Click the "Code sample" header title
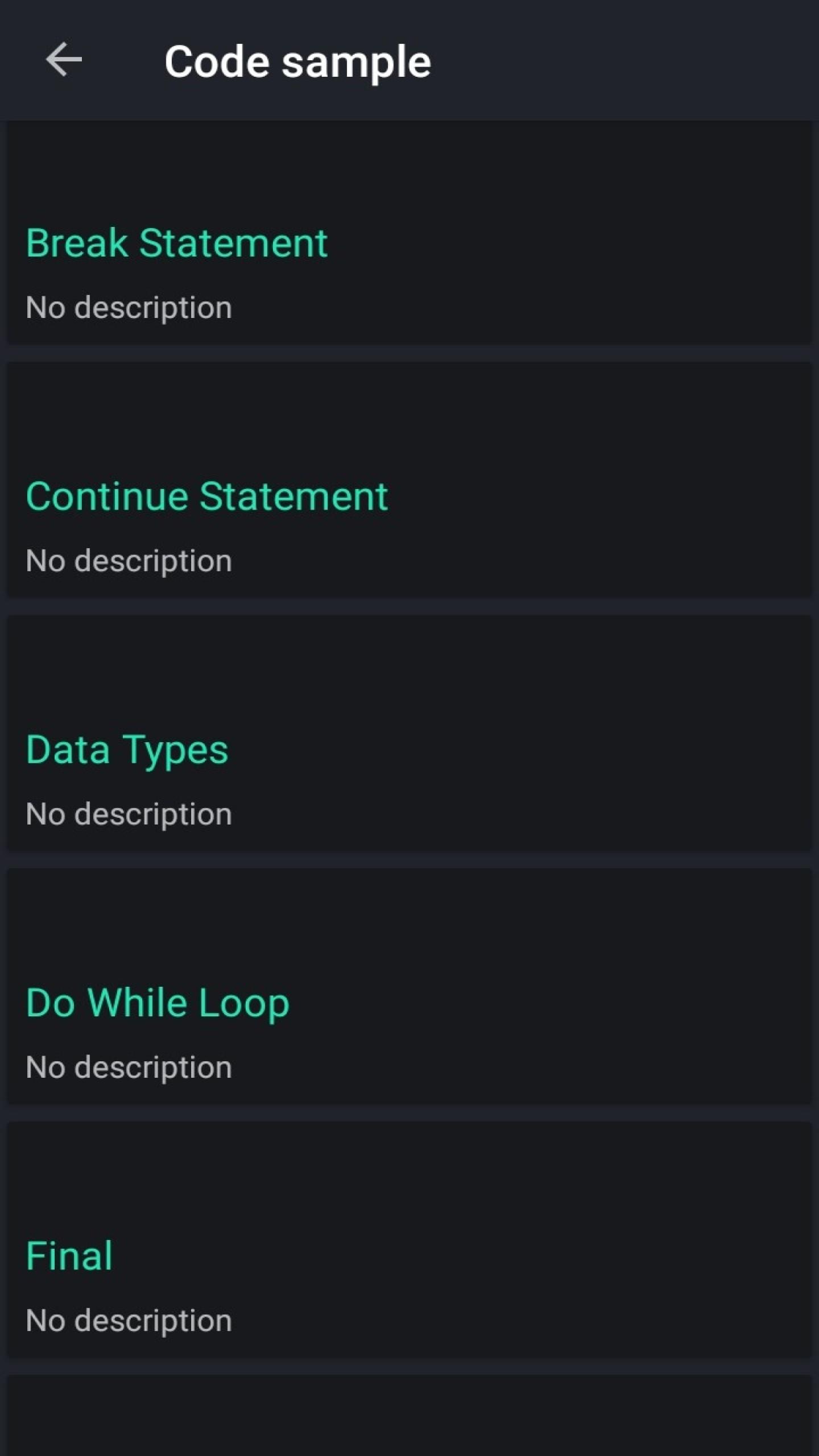 [x=297, y=61]
